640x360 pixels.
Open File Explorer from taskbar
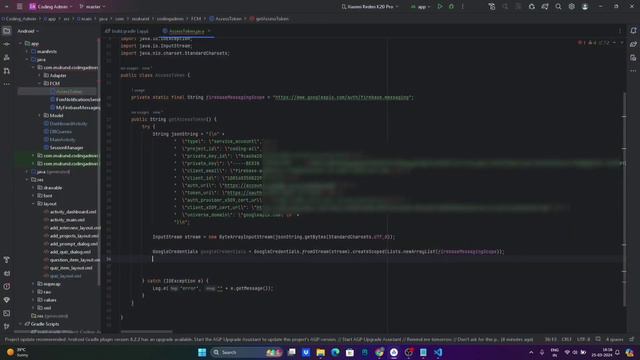click(320, 352)
